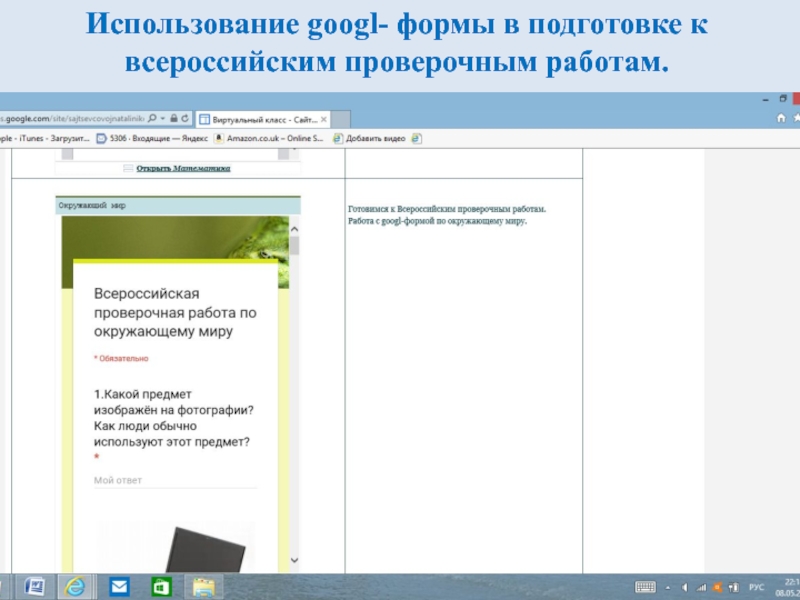Image resolution: width=800 pixels, height=600 pixels.
Task: Open Microsoft Word from the taskbar
Action: point(32,586)
